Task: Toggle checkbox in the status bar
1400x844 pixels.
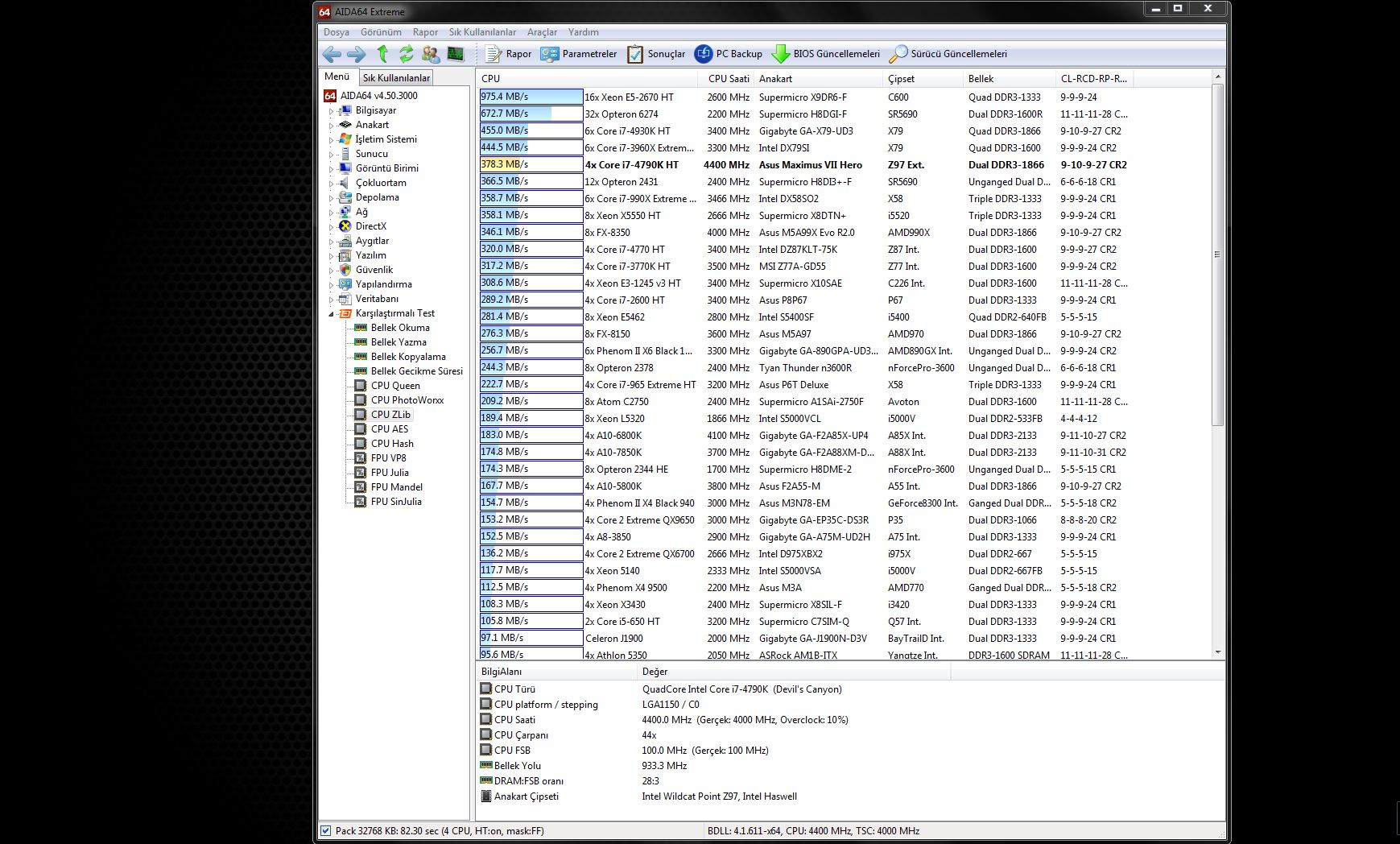Action: tap(326, 830)
